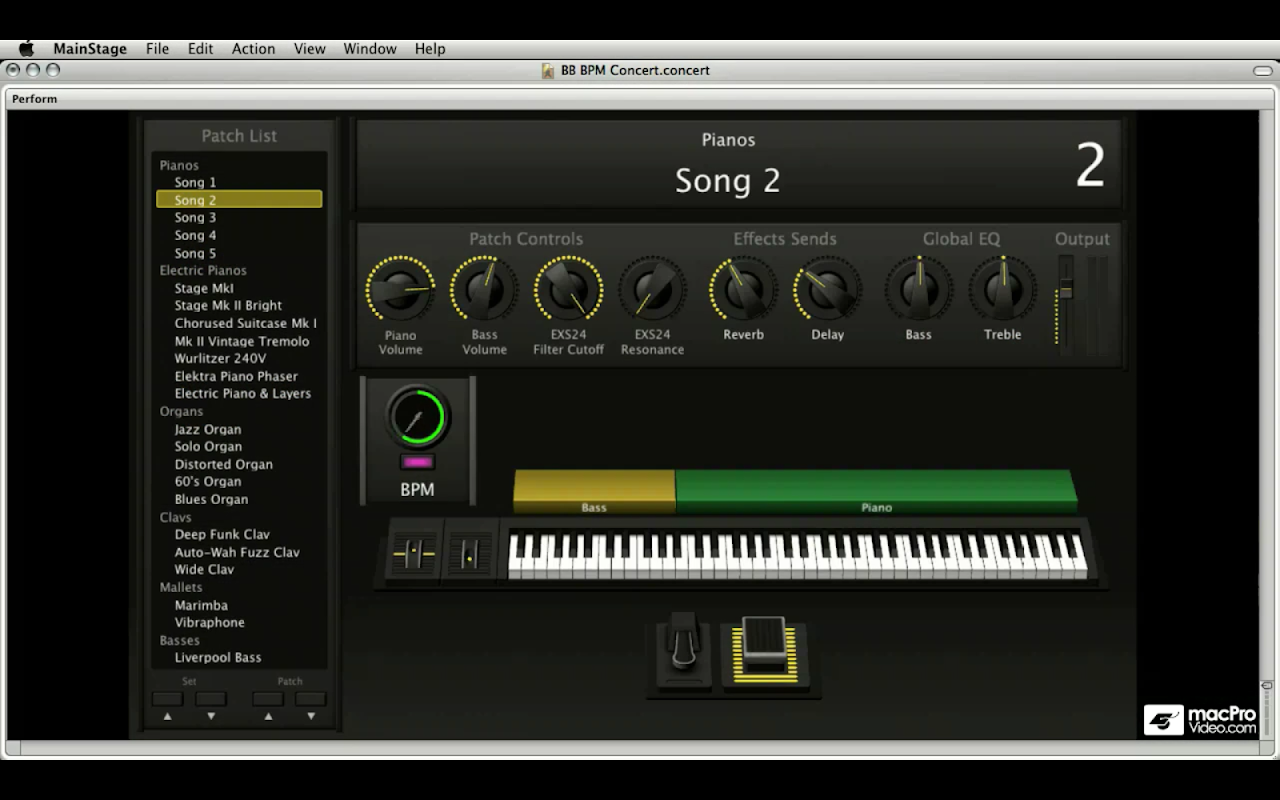
Task: Click the Global EQ Treble knob
Action: [1002, 290]
